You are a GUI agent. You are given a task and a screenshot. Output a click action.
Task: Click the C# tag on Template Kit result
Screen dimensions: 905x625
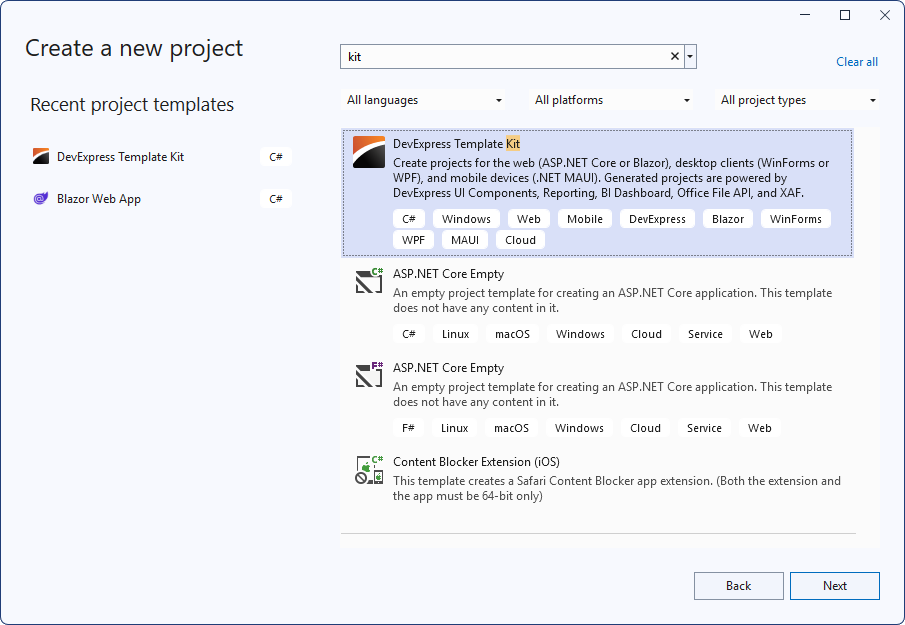tap(409, 219)
